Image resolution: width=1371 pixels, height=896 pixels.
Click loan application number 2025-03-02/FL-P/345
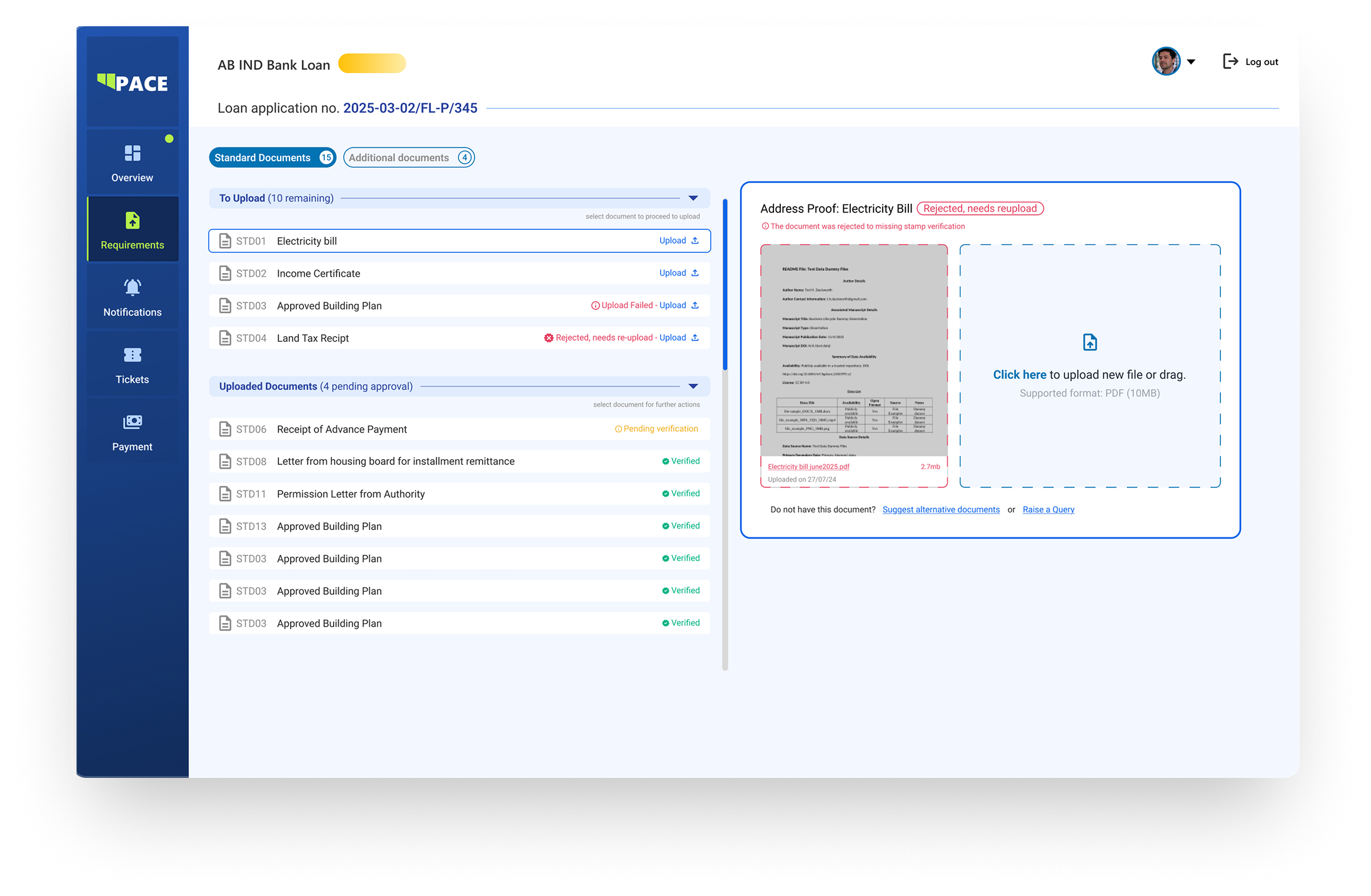click(x=410, y=108)
